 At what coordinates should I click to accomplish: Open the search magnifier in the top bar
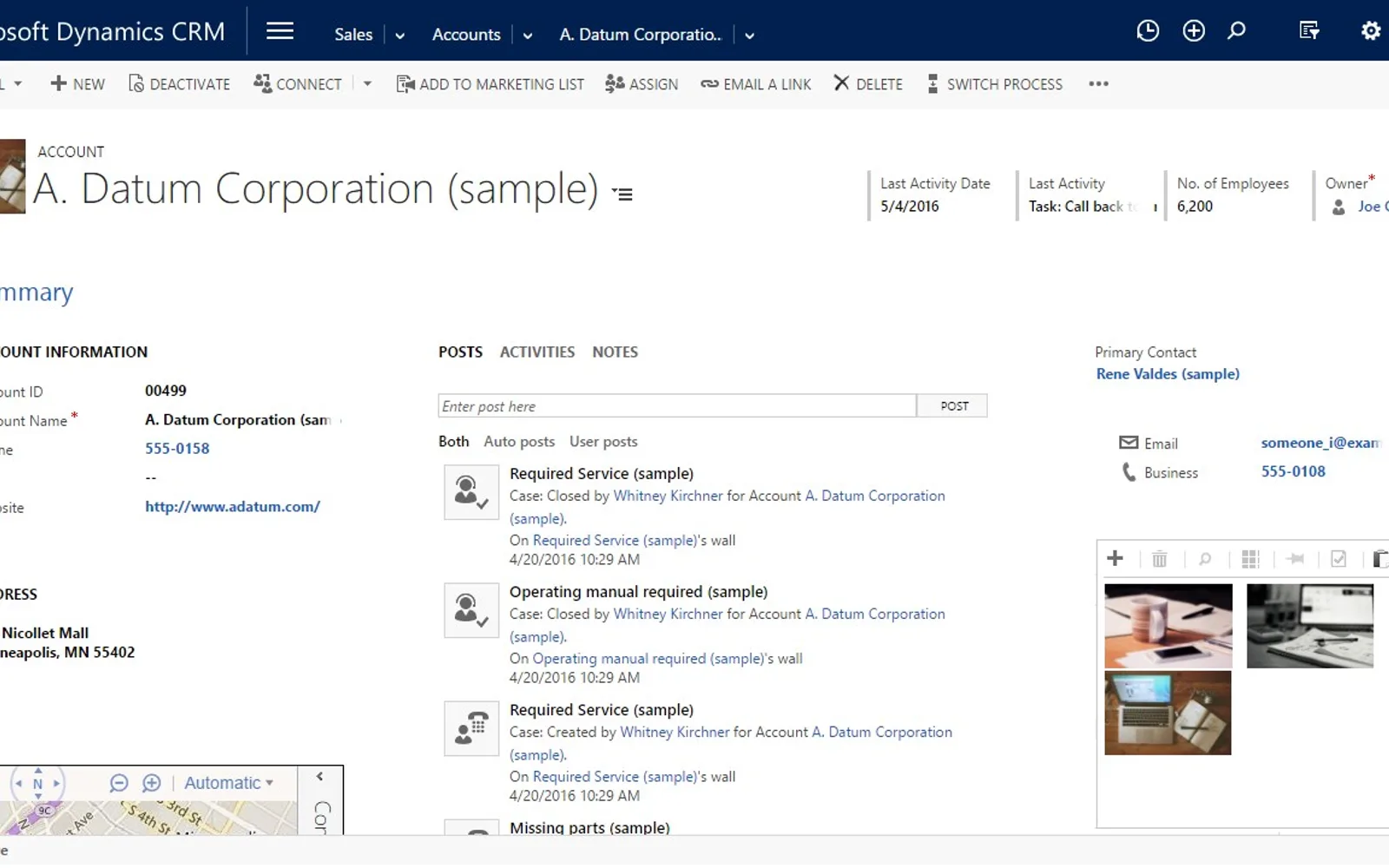click(1237, 31)
